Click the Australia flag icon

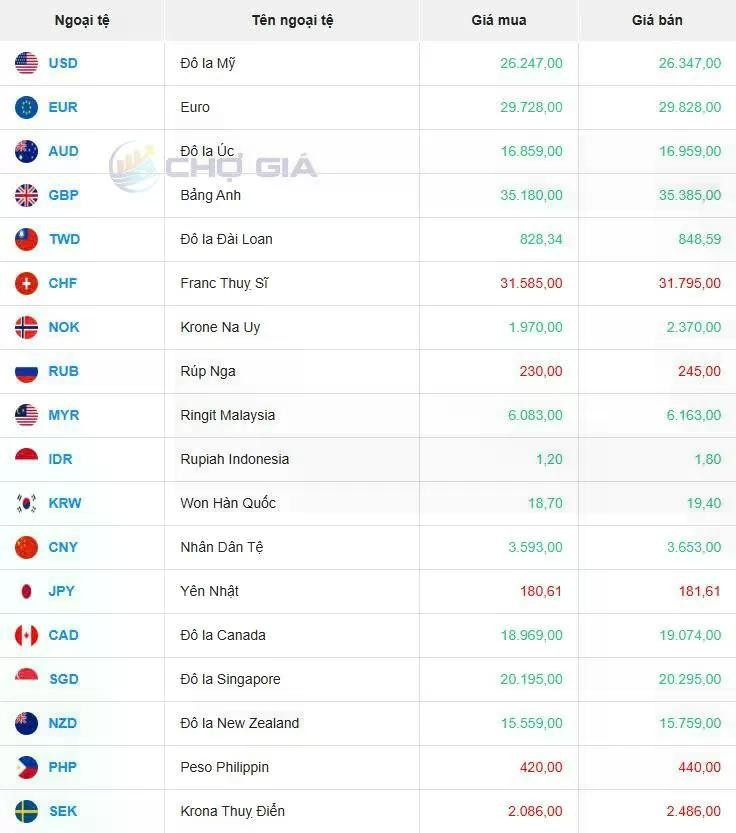pos(27,151)
